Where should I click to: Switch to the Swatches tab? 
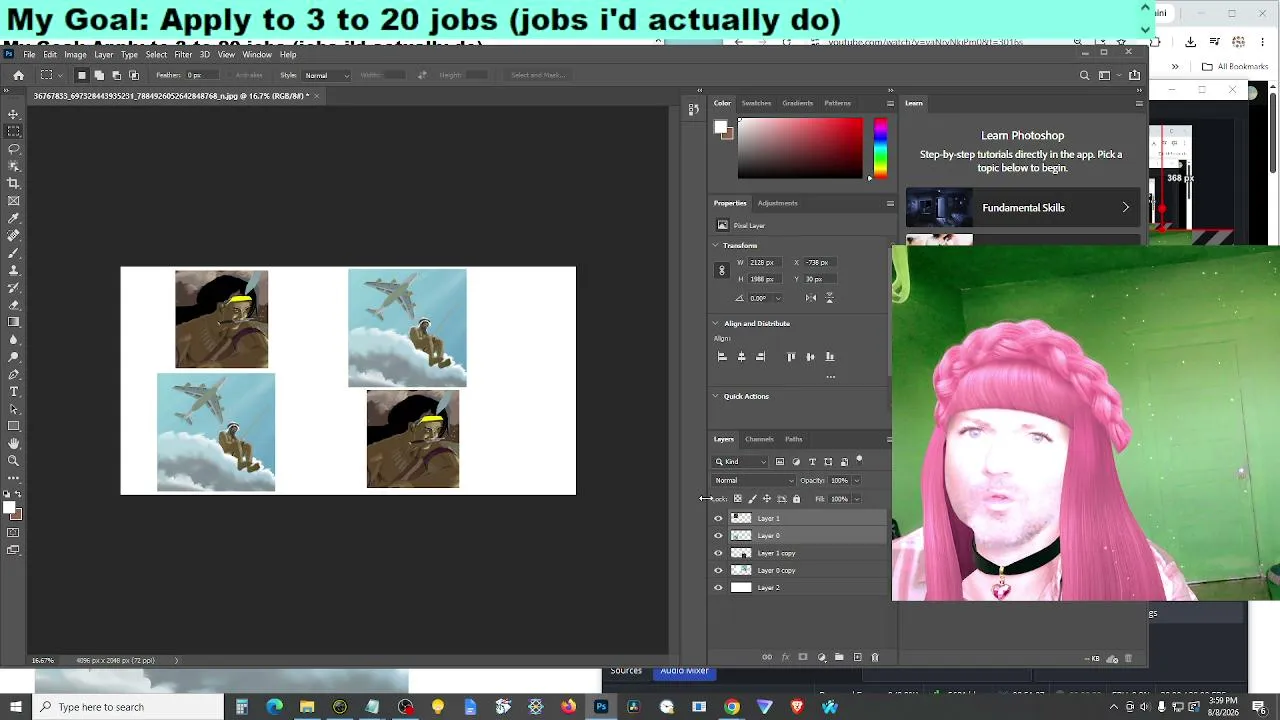click(756, 103)
